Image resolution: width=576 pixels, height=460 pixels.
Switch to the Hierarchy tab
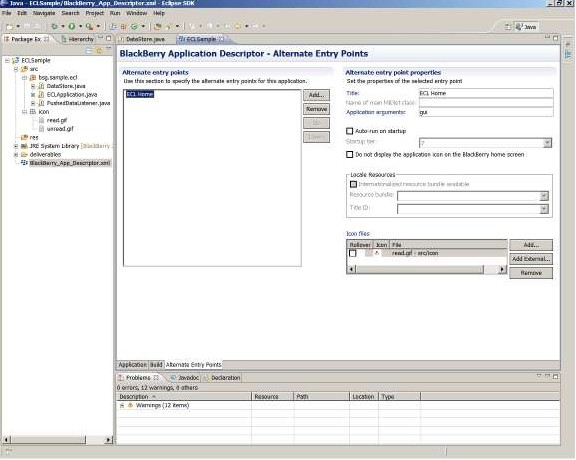(x=78, y=39)
